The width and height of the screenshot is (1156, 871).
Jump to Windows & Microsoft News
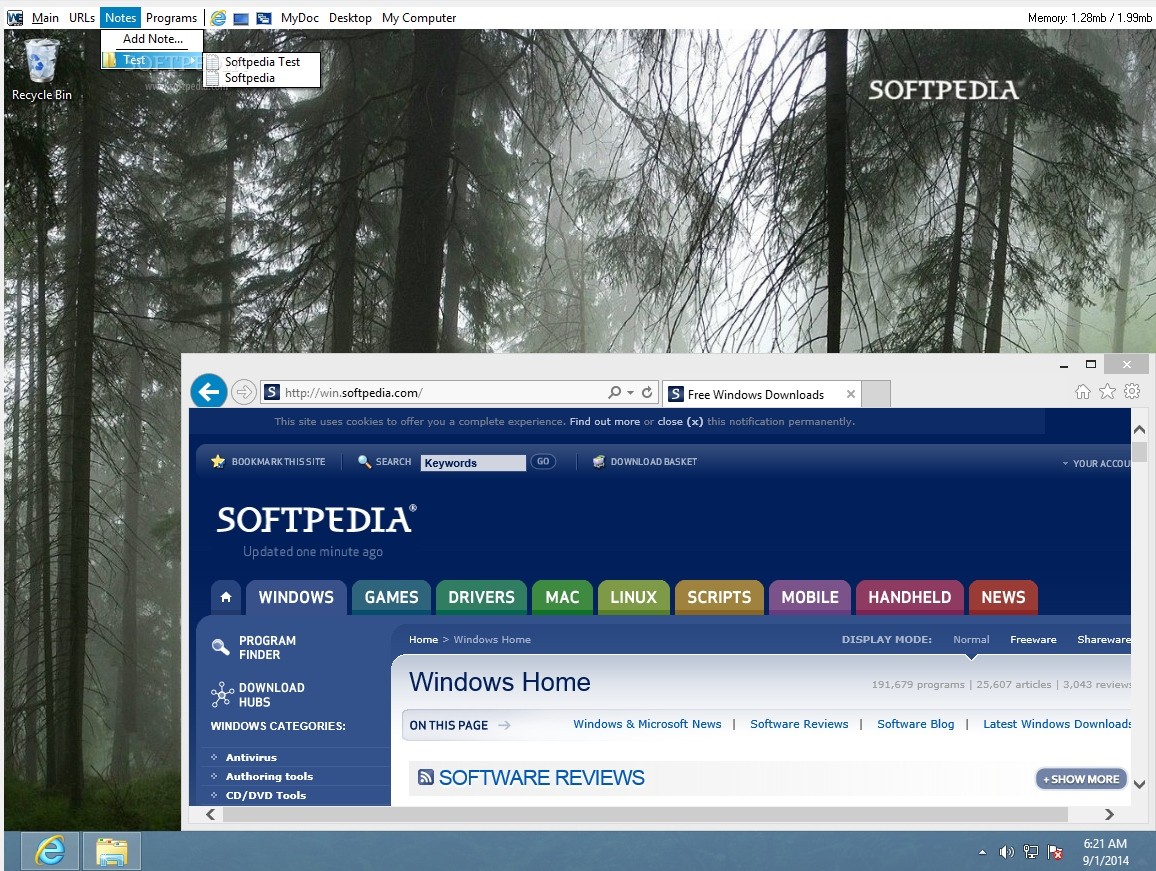click(647, 724)
